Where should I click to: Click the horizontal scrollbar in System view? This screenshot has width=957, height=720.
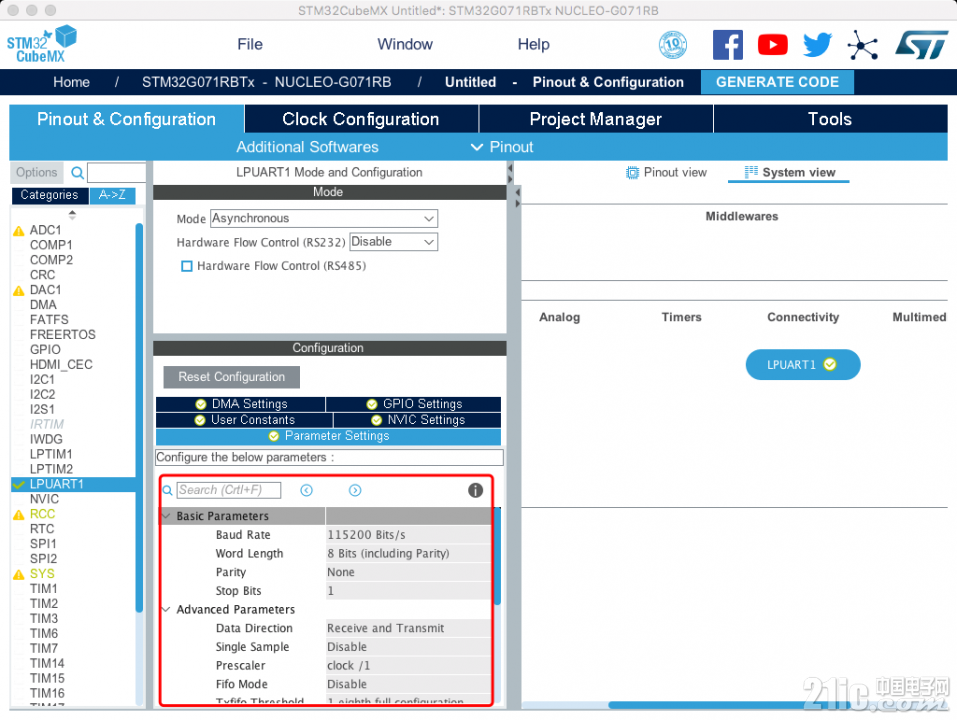[729, 705]
